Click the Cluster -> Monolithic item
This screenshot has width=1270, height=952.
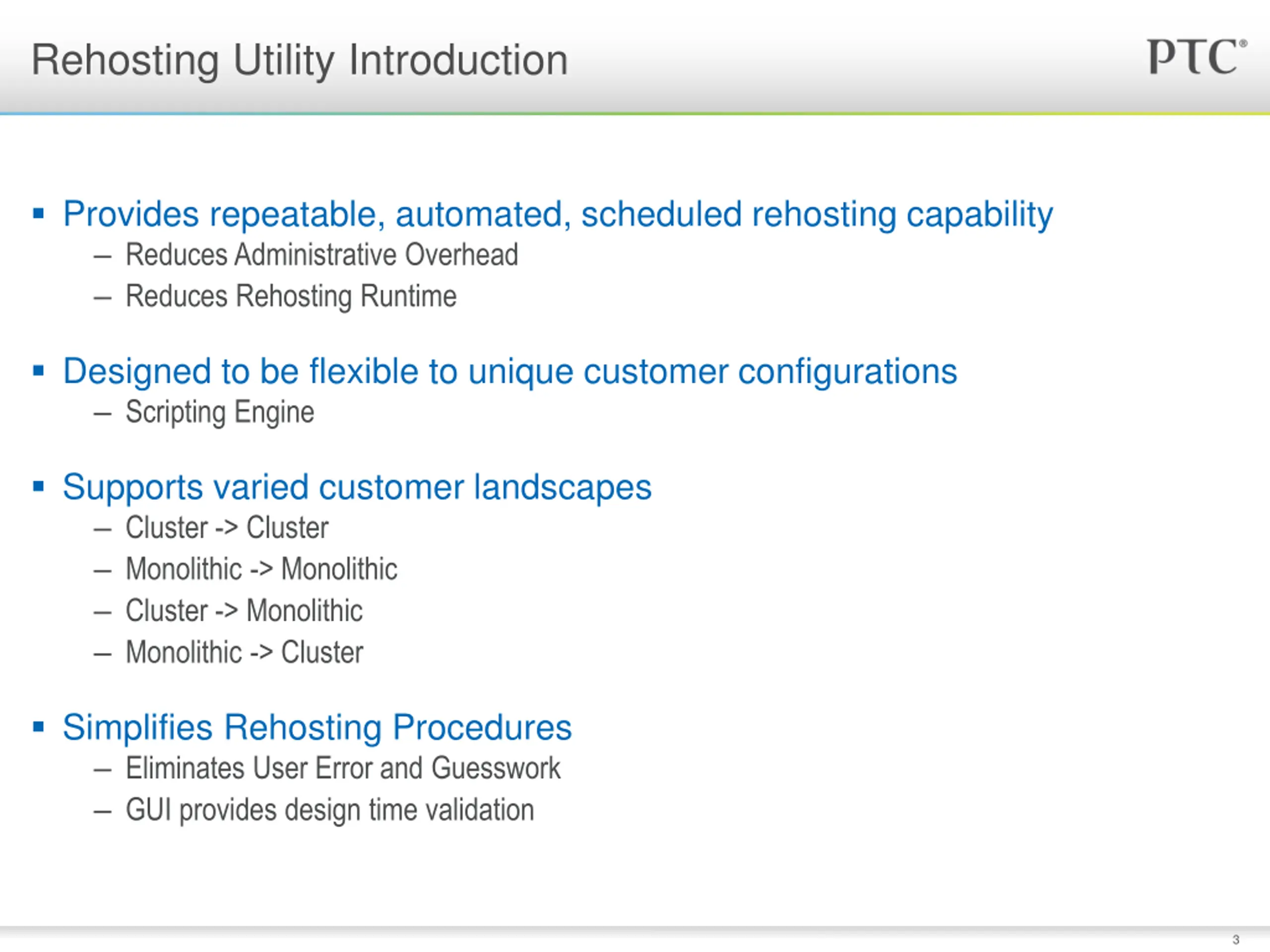pyautogui.click(x=244, y=610)
